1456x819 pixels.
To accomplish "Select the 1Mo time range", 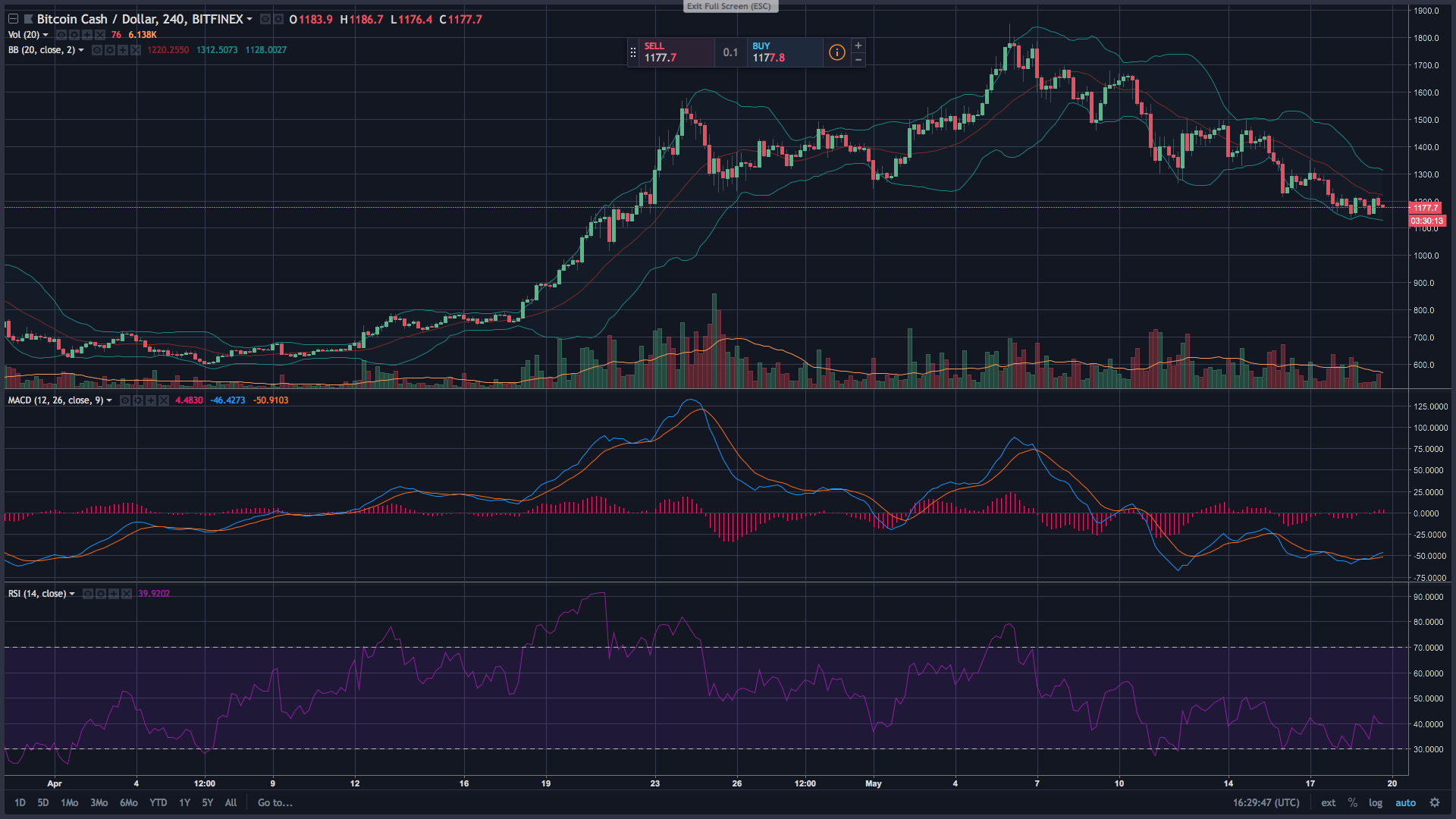I will click(70, 802).
